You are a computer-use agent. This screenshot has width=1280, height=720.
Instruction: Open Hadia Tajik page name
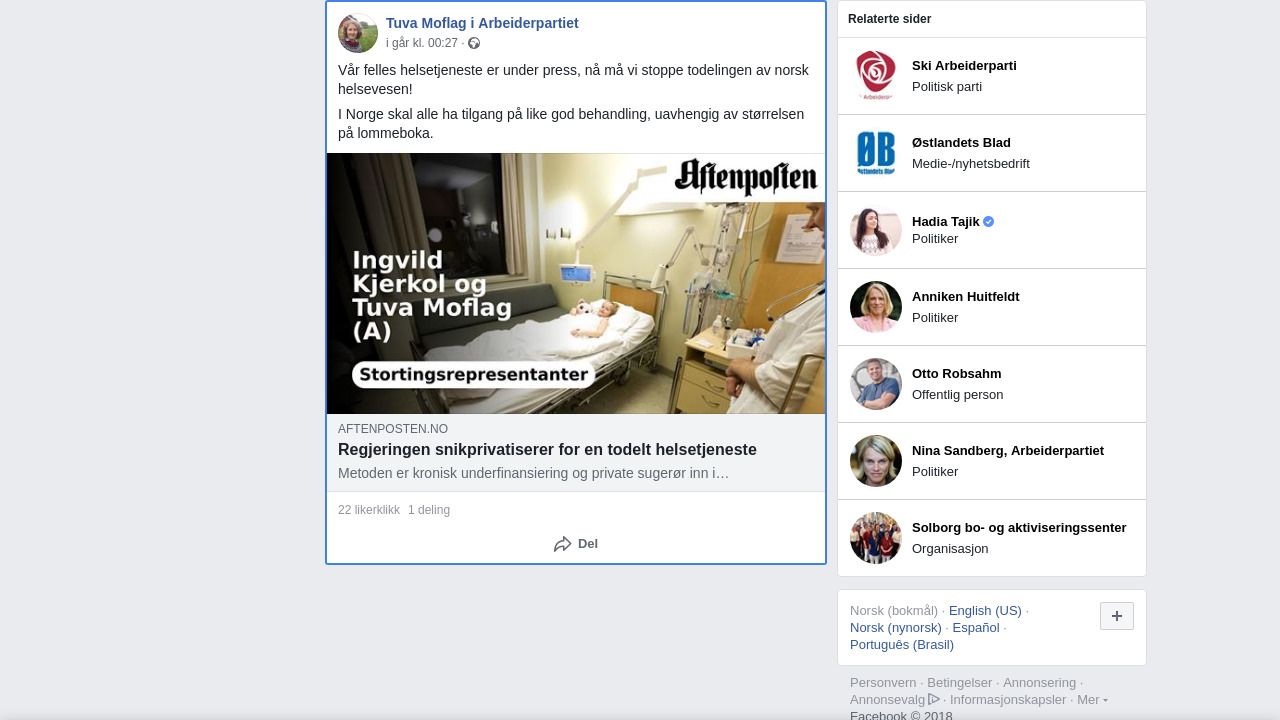(x=946, y=222)
